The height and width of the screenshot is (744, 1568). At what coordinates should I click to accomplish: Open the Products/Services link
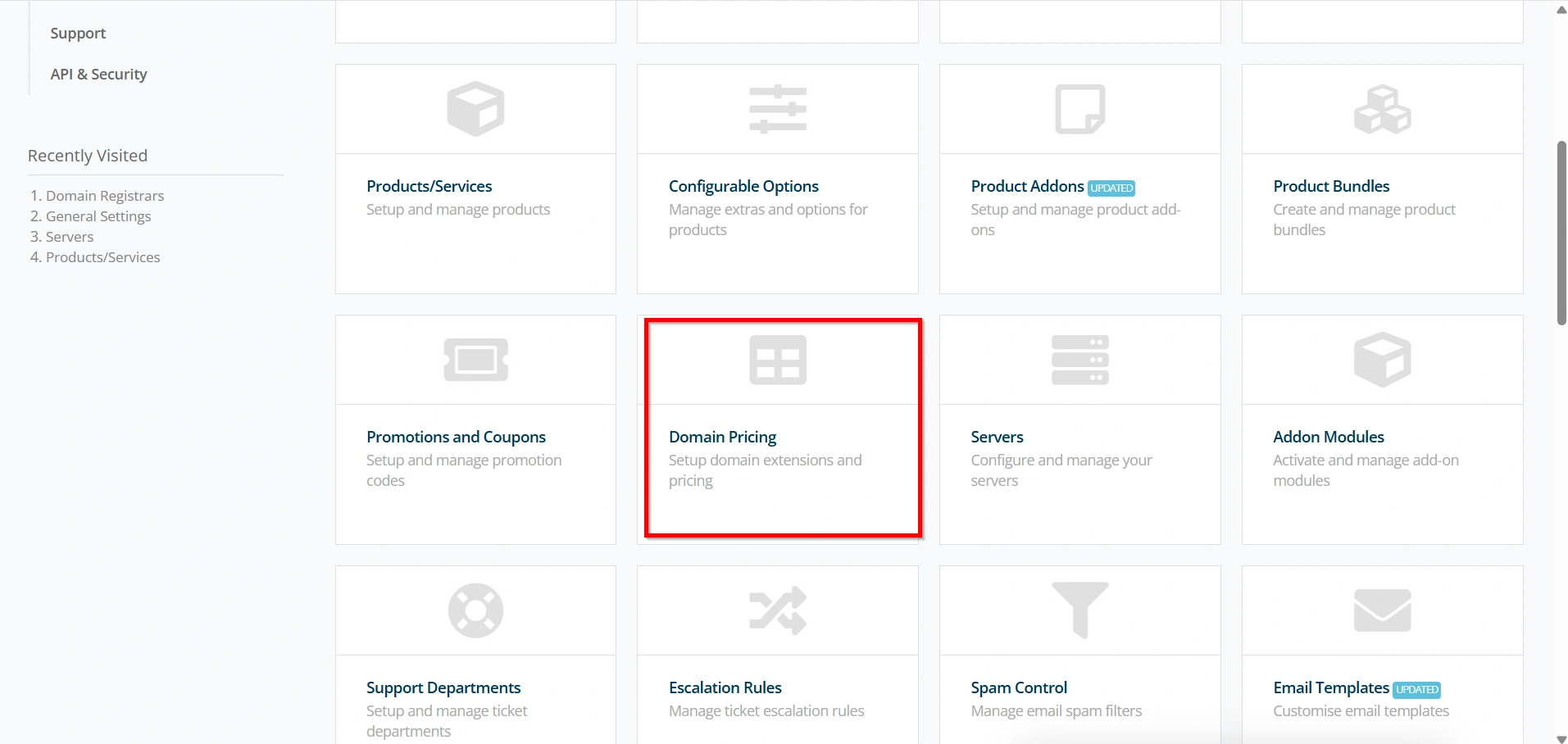pos(429,186)
